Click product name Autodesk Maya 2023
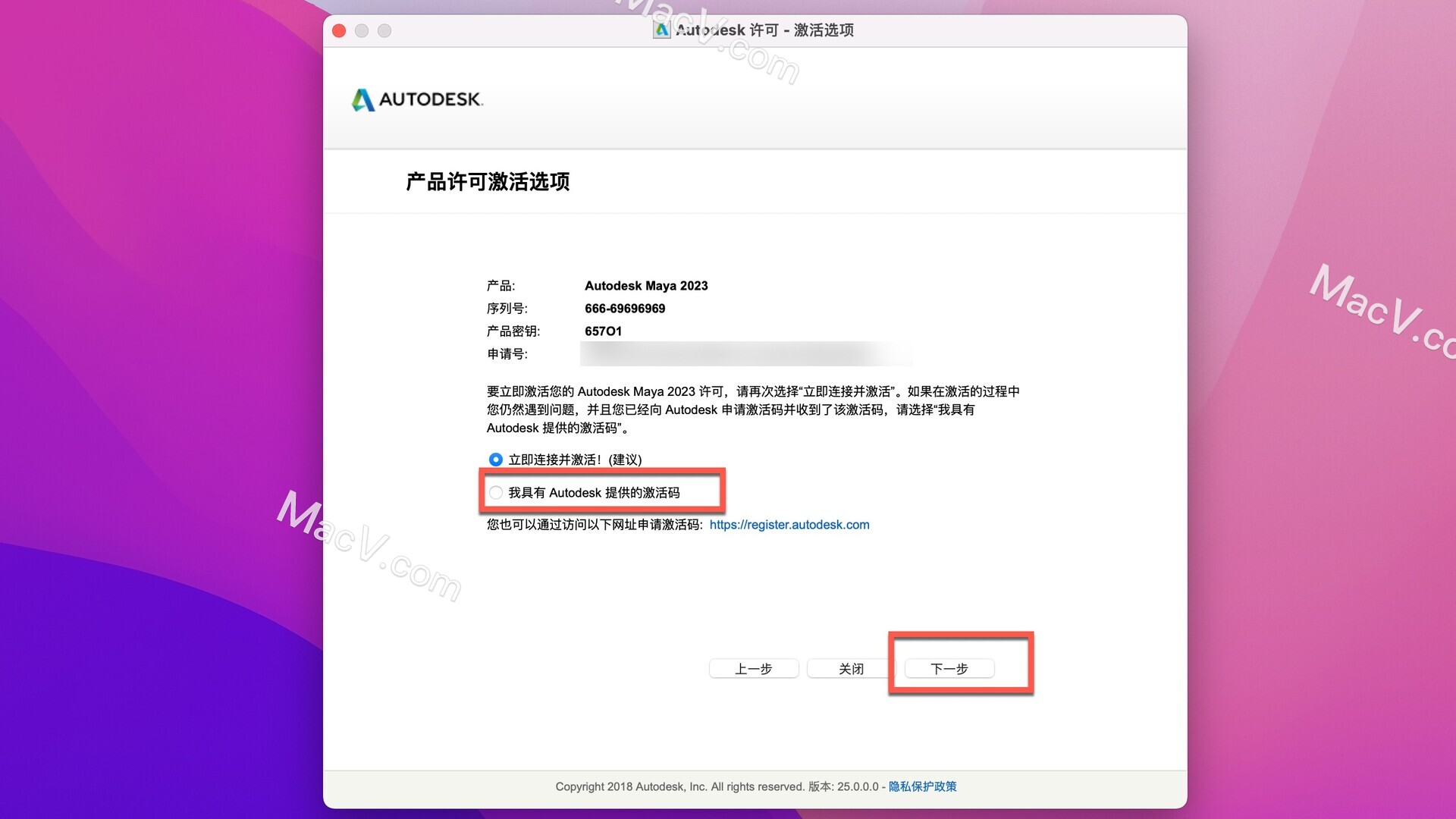 coord(646,286)
